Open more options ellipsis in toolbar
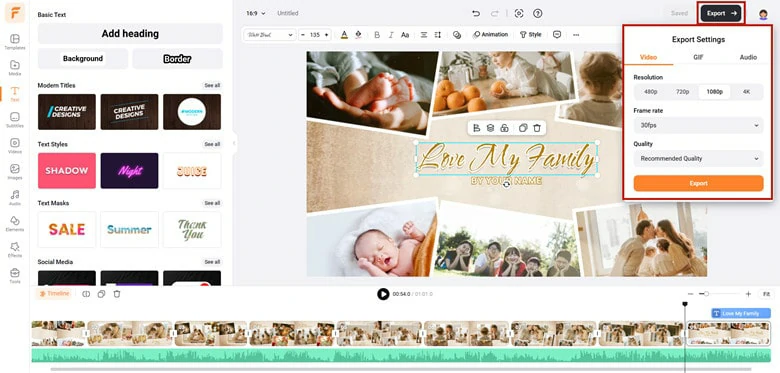The image size is (780, 373). coord(576,35)
